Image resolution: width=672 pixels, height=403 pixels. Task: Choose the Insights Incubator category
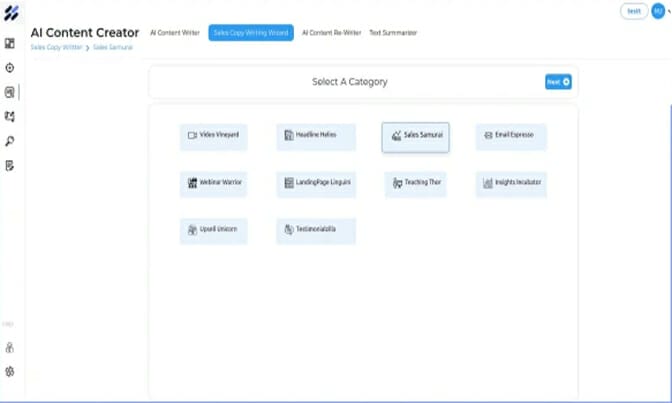pos(511,184)
